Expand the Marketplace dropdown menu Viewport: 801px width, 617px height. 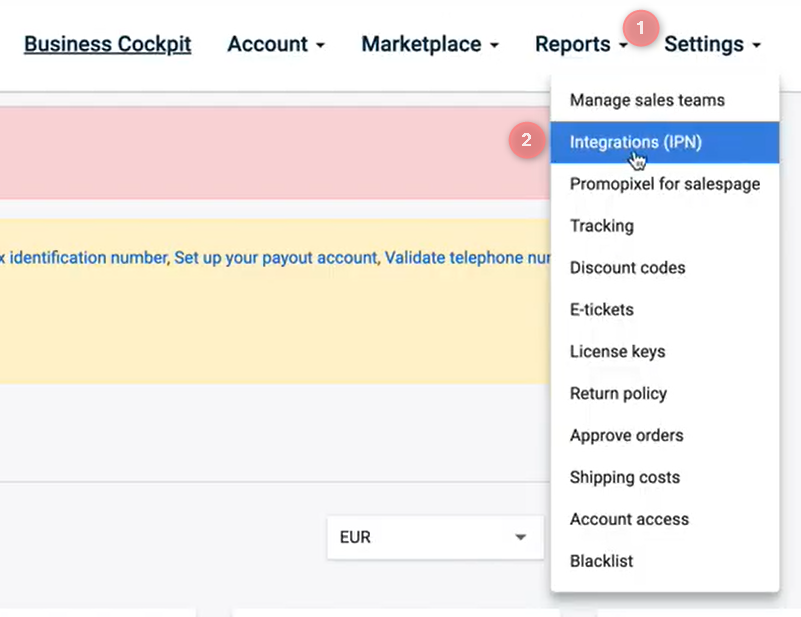click(429, 44)
